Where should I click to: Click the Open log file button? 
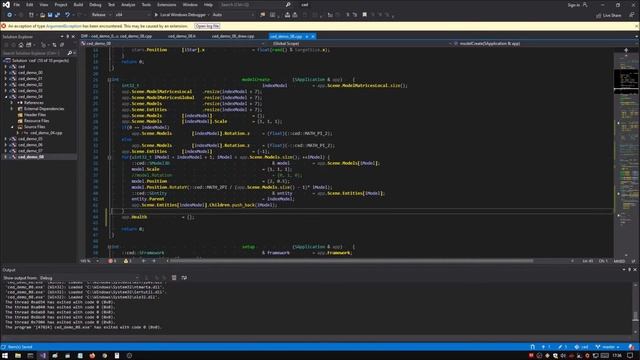(x=207, y=26)
